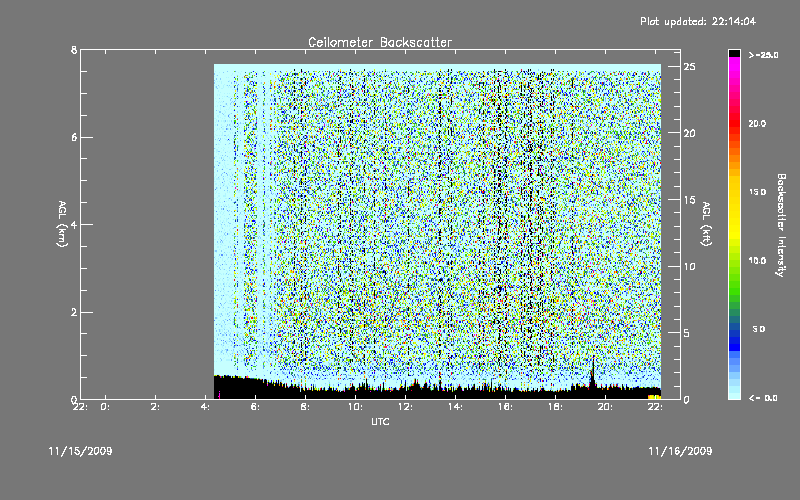800x500 pixels.
Task: Select the "AGL (kft)" right axis label
Action: click(x=706, y=224)
